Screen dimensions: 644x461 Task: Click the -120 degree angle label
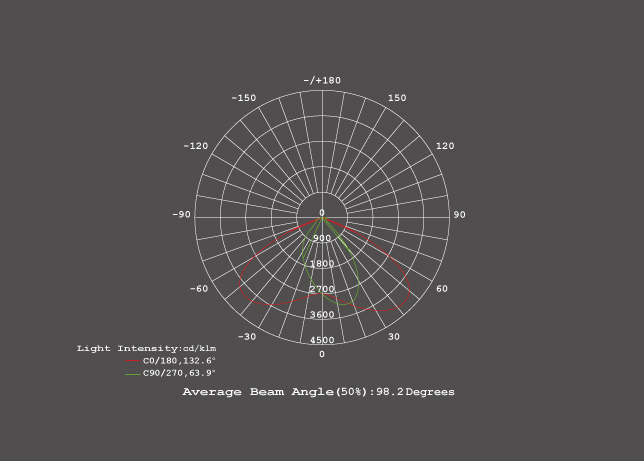tap(196, 146)
